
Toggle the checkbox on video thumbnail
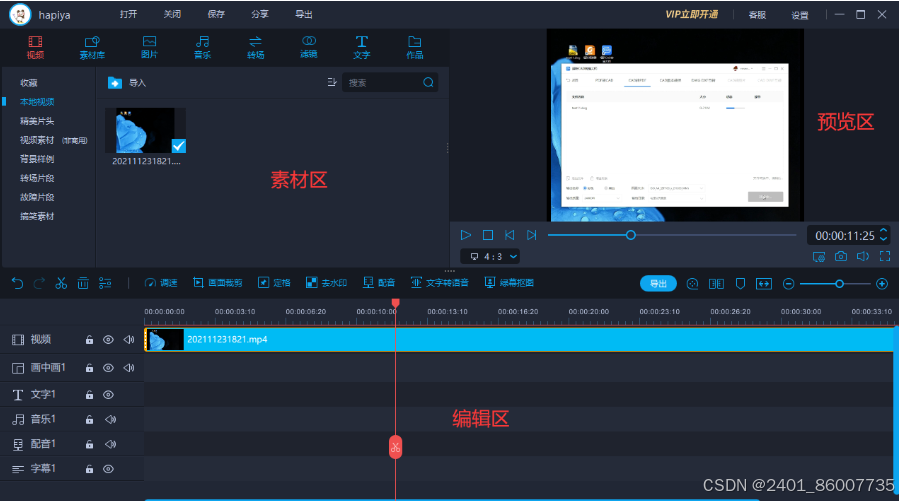point(179,146)
